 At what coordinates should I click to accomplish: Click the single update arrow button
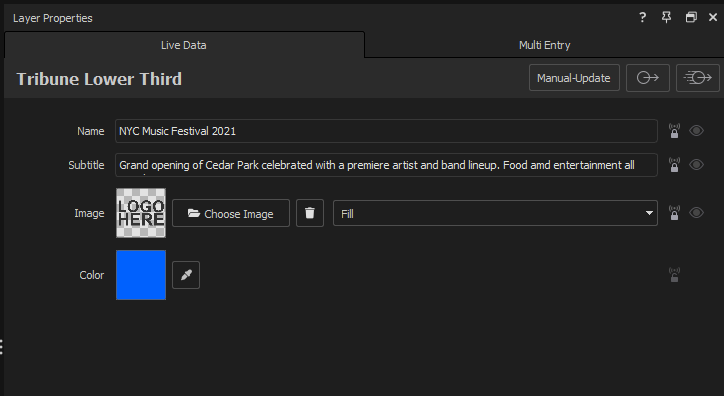pos(647,78)
